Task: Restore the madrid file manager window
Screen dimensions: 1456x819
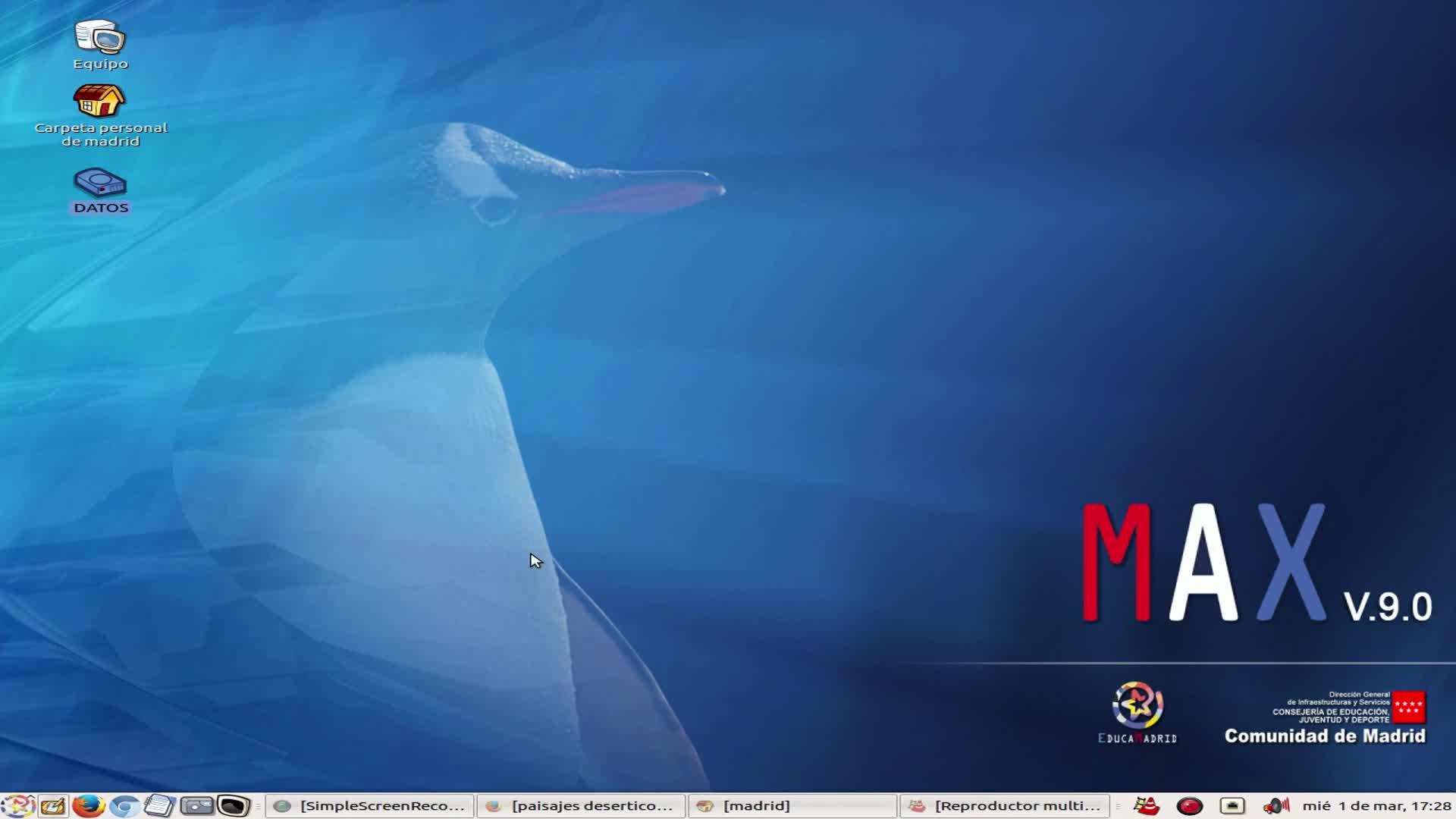Action: [x=792, y=805]
